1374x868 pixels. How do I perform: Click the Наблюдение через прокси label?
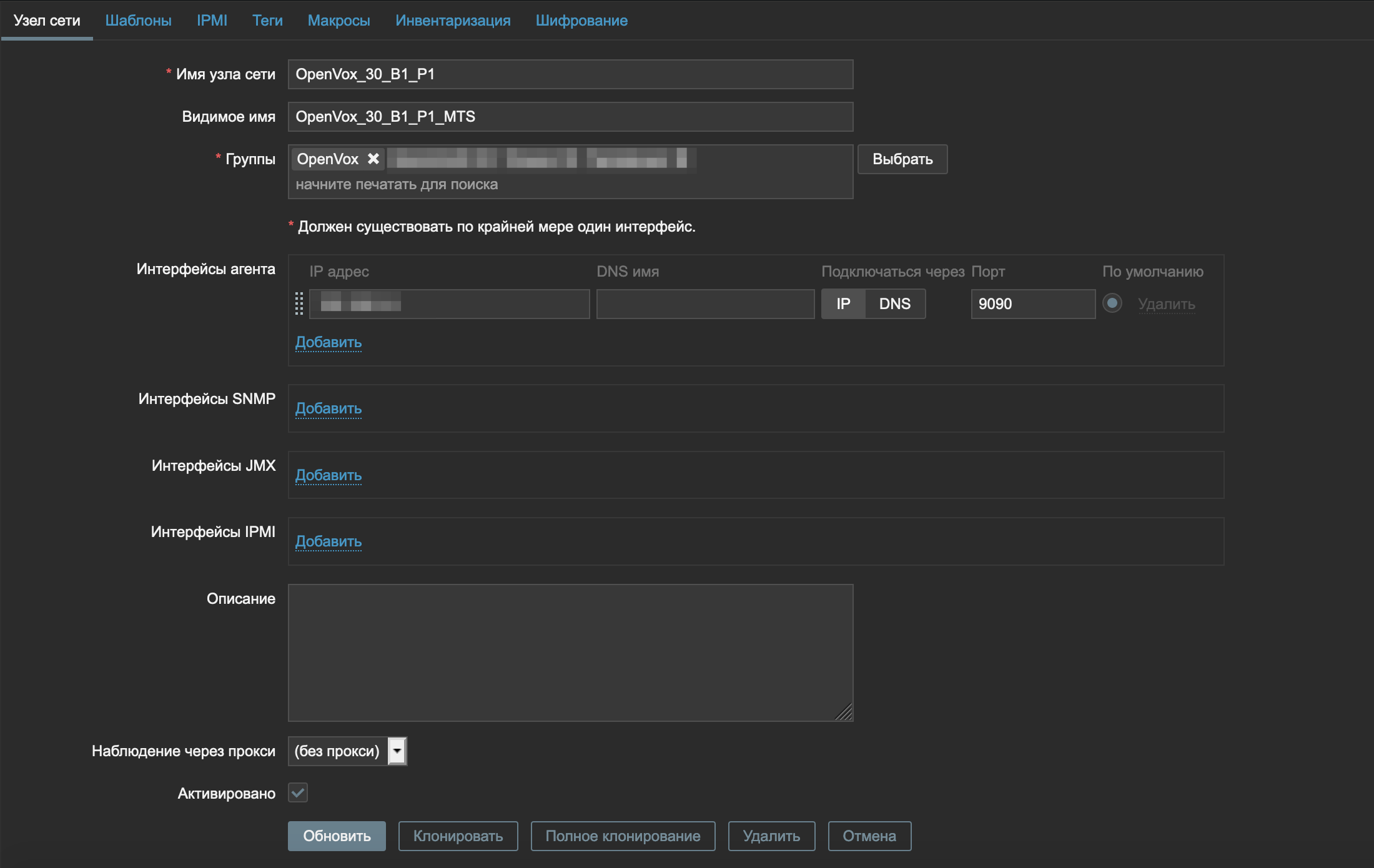click(183, 751)
